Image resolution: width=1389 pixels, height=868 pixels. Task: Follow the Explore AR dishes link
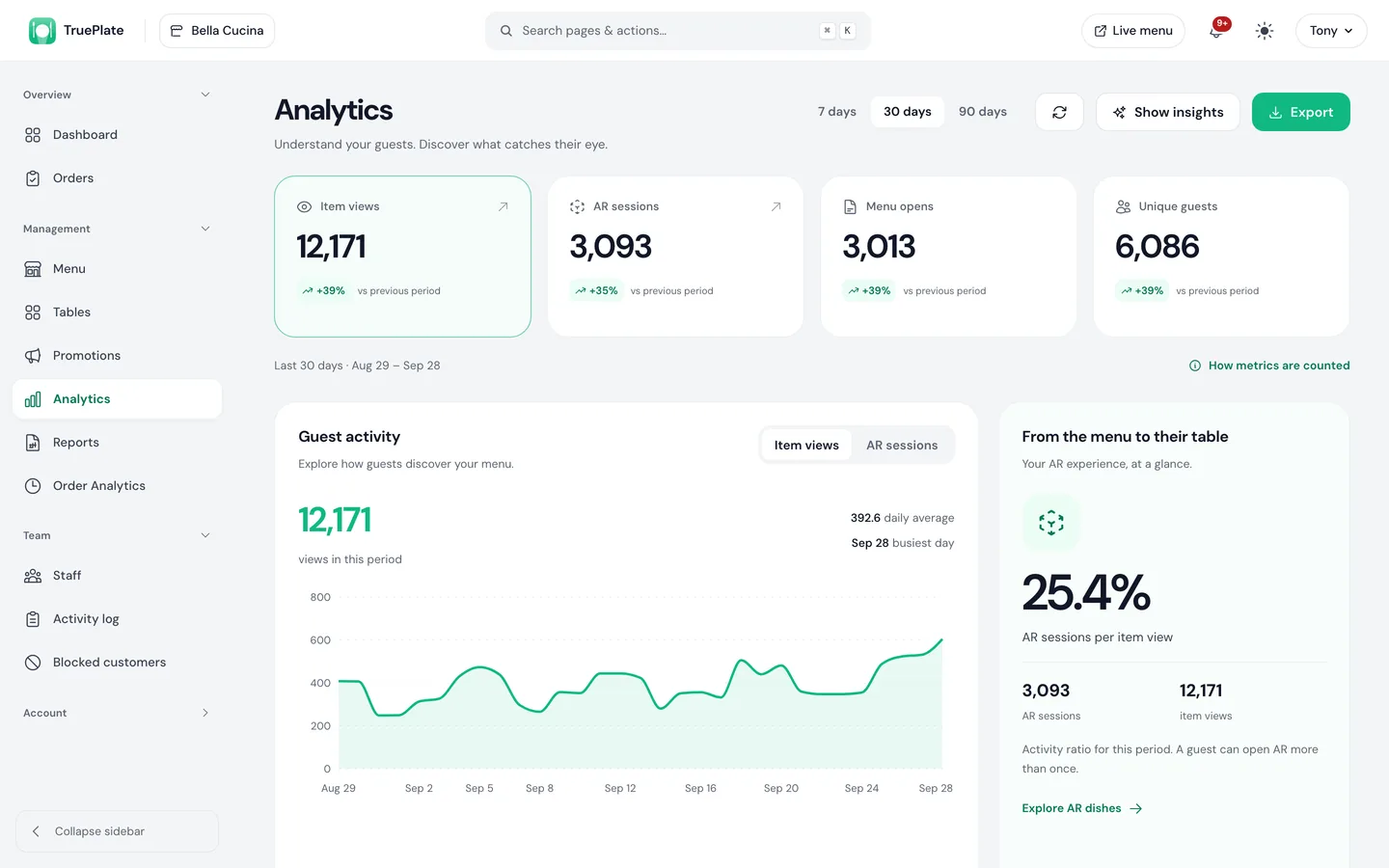coord(1082,808)
